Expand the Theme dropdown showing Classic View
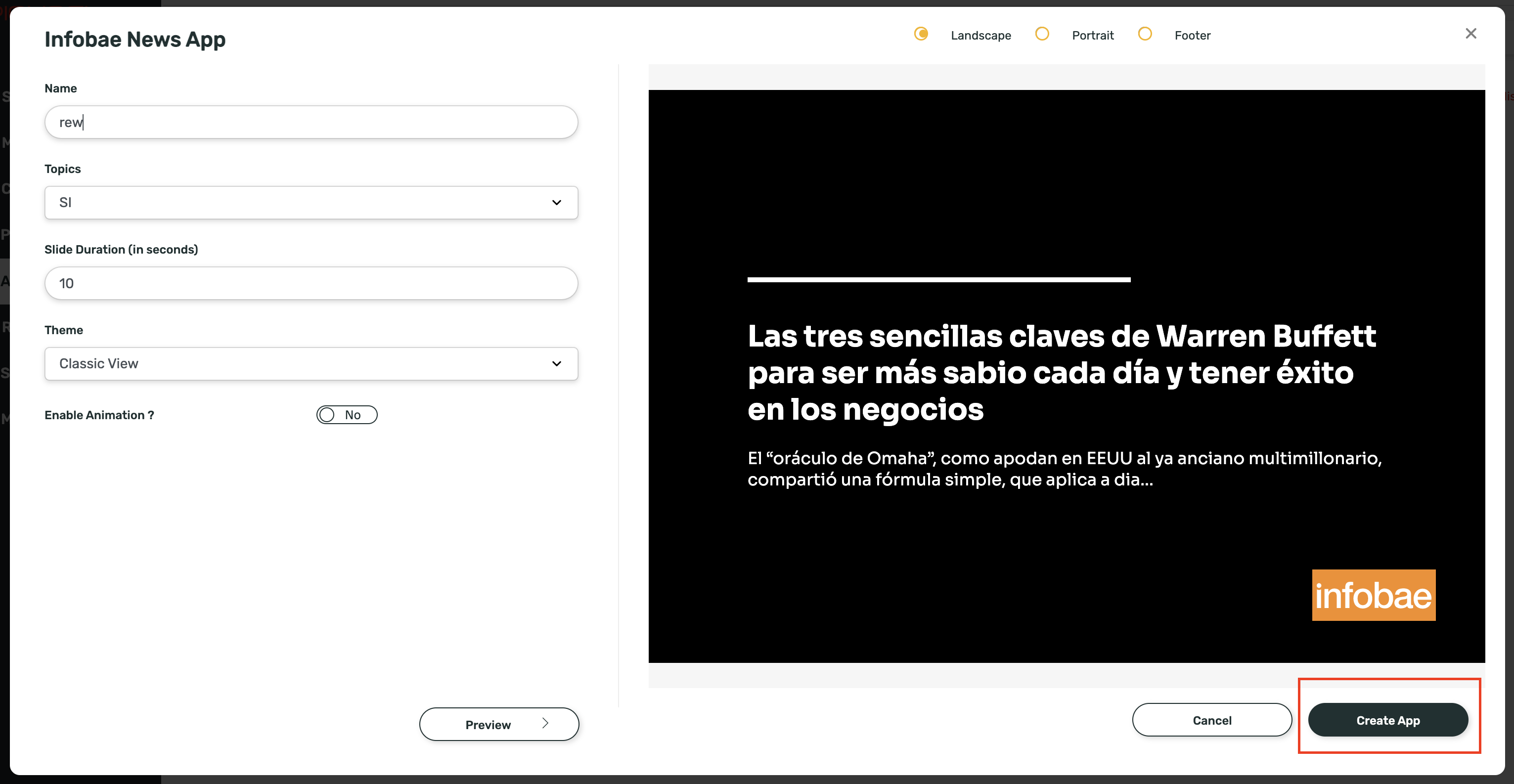The height and width of the screenshot is (784, 1514). coord(311,364)
